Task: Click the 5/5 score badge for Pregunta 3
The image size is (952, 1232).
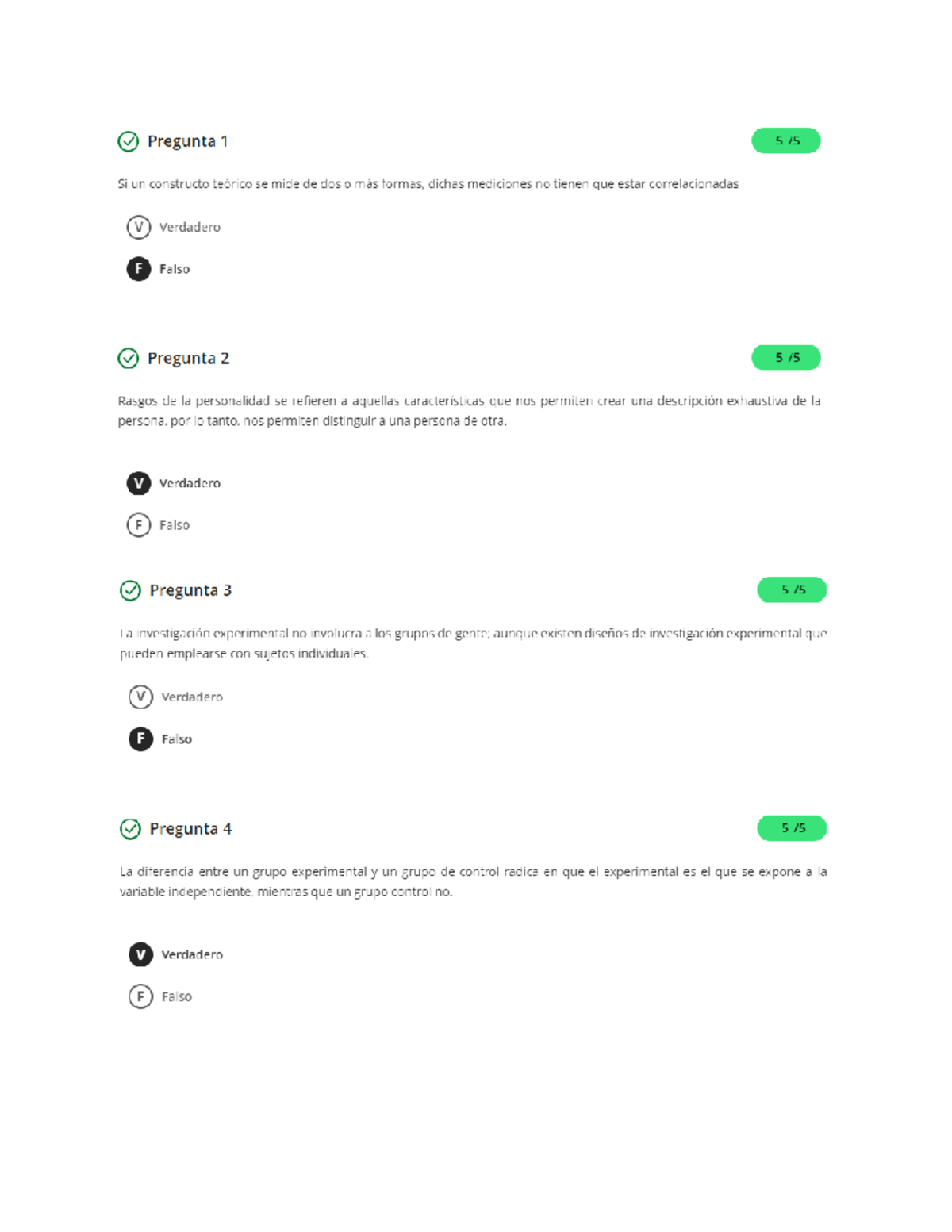Action: coord(792,590)
